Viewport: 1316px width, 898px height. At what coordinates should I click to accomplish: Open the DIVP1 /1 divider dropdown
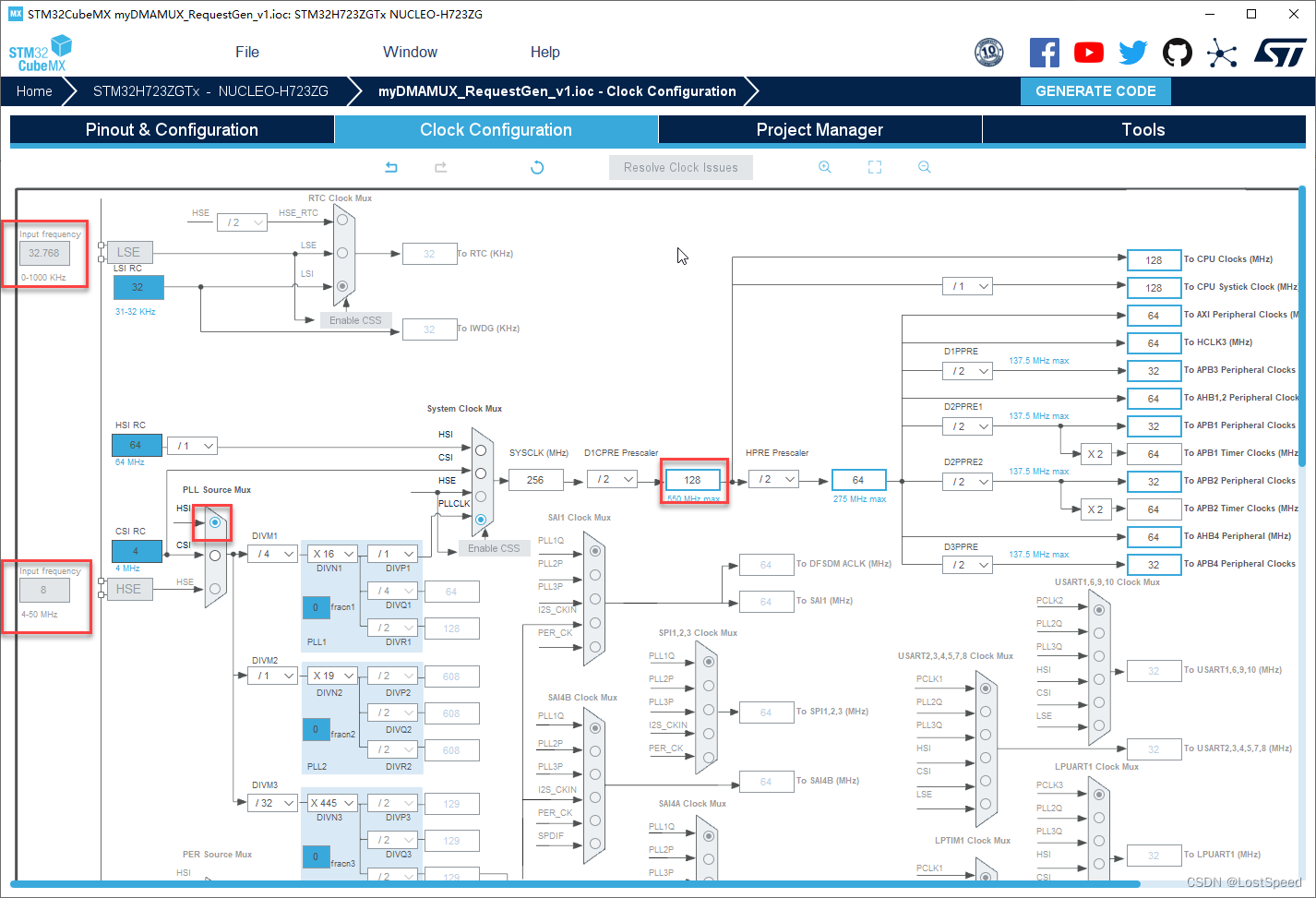(x=392, y=554)
